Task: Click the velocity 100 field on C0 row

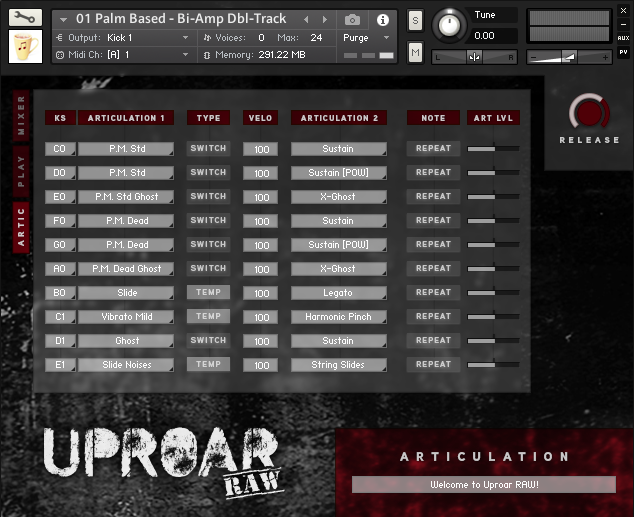Action: (260, 149)
